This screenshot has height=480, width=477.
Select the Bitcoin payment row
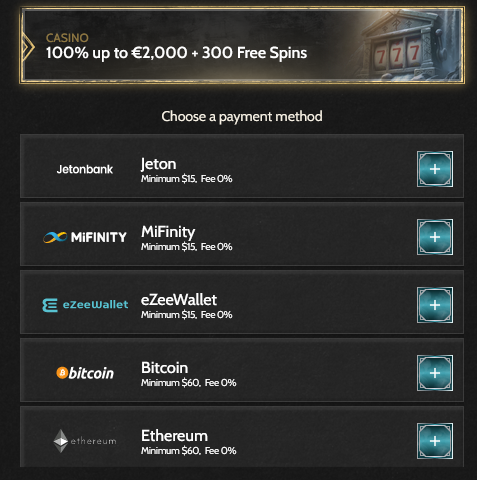tap(242, 370)
